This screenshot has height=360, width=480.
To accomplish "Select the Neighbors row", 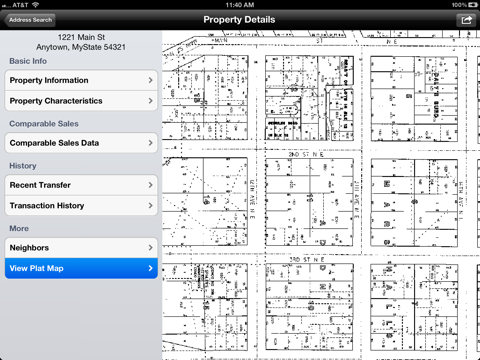I will coord(81,248).
